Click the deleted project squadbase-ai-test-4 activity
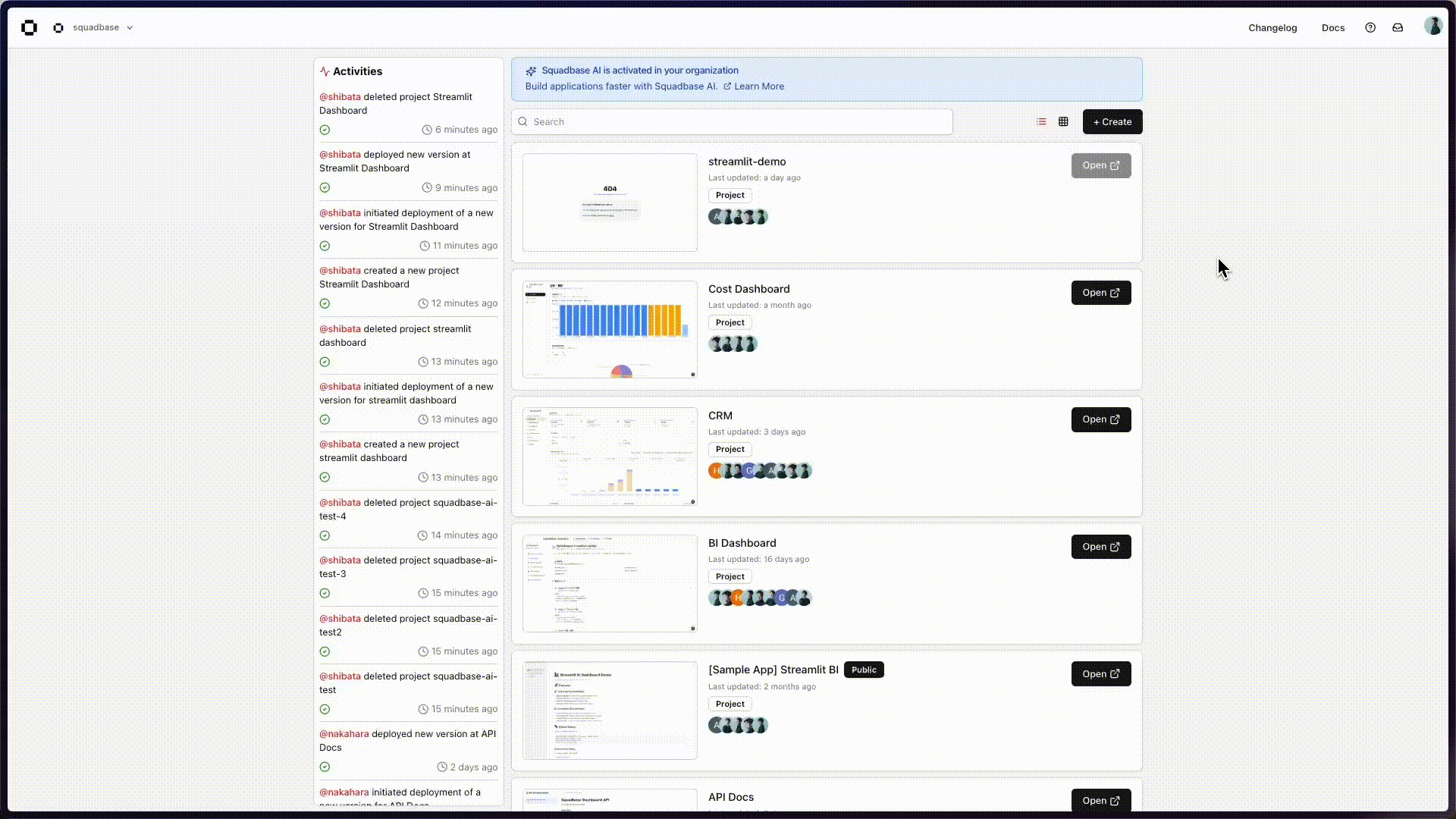This screenshot has width=1456, height=819. tap(408, 510)
